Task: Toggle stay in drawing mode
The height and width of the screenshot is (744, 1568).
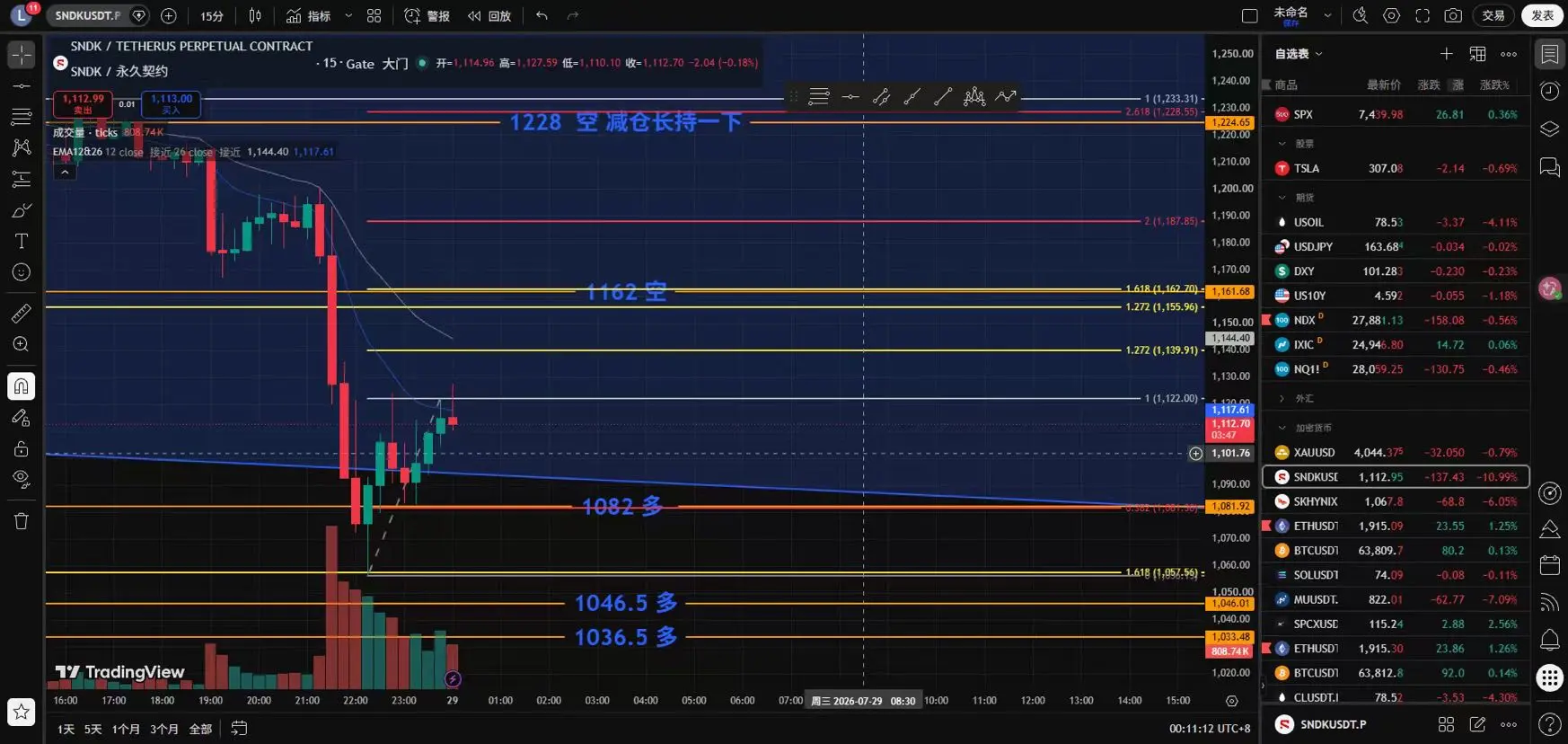Action: click(x=22, y=418)
